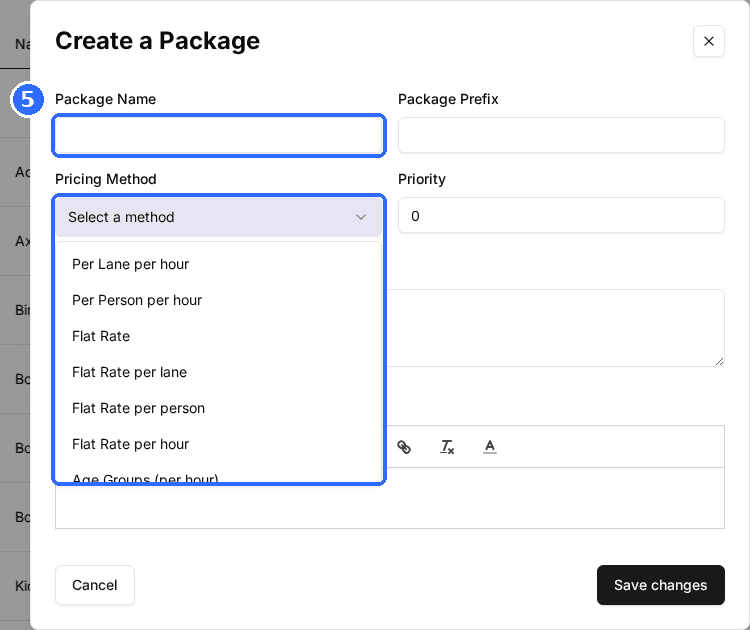
Task: Cancel the package creation
Action: (95, 585)
